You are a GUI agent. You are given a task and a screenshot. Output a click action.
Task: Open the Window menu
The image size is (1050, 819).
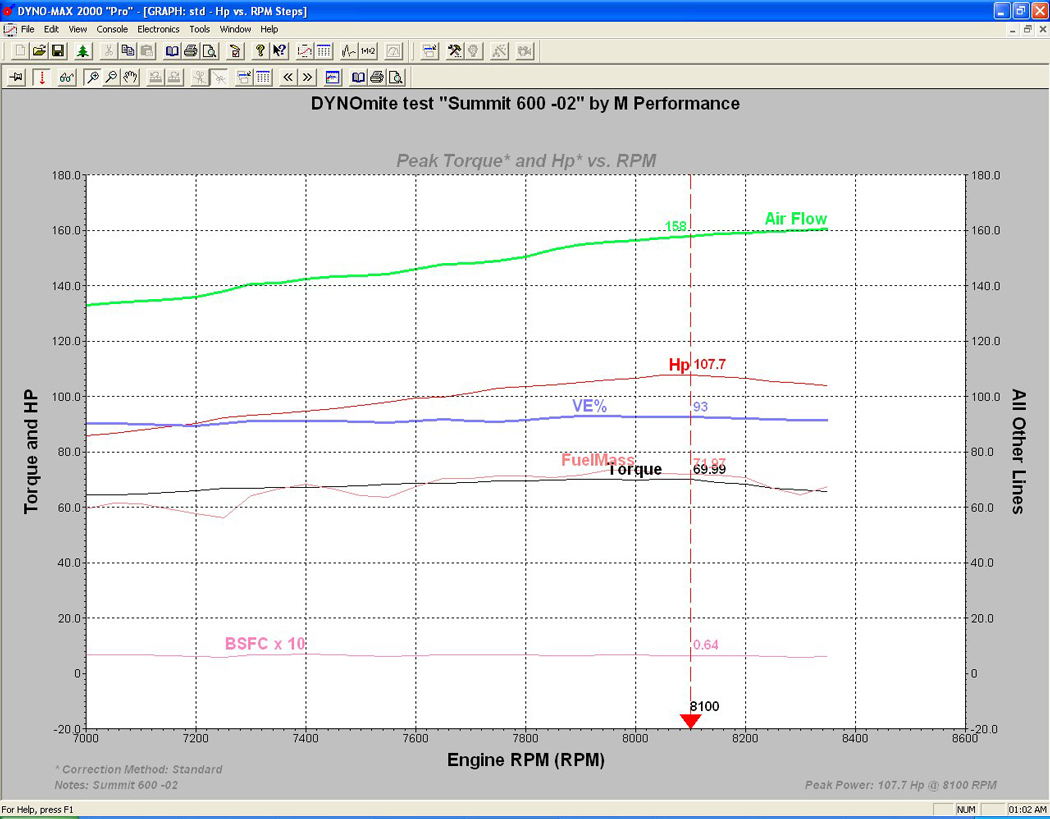pyautogui.click(x=235, y=29)
